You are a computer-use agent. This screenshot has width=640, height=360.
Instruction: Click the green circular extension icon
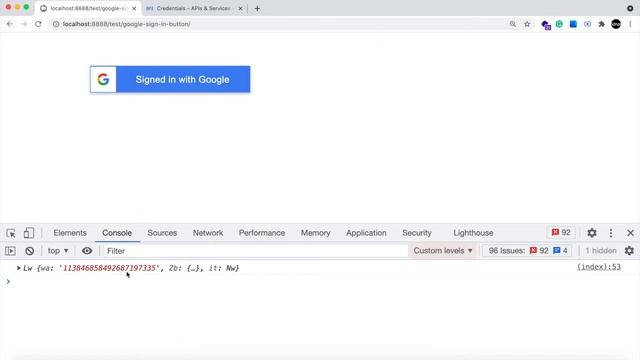click(x=559, y=24)
